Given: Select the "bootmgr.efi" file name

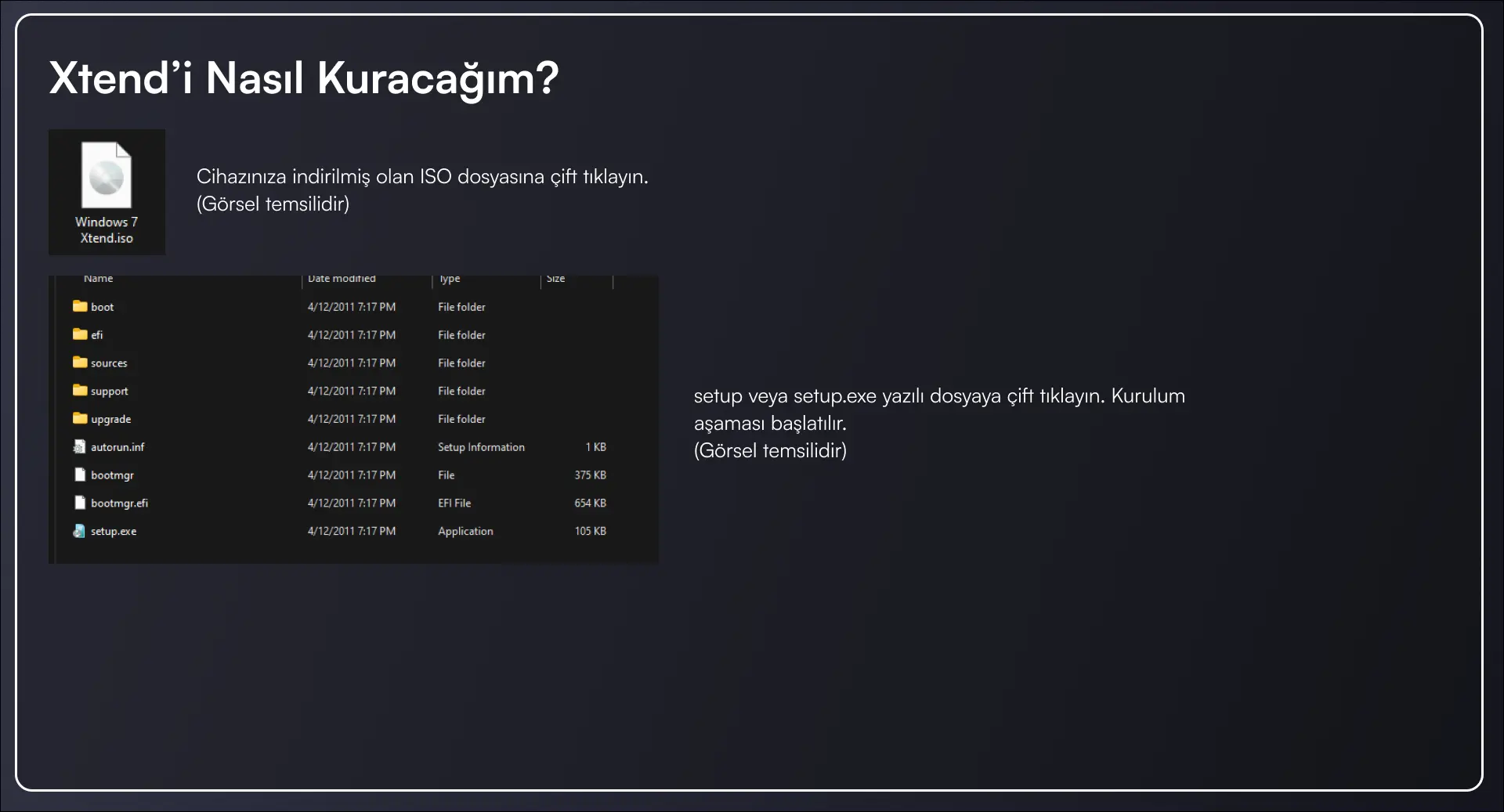Looking at the screenshot, I should pyautogui.click(x=119, y=503).
